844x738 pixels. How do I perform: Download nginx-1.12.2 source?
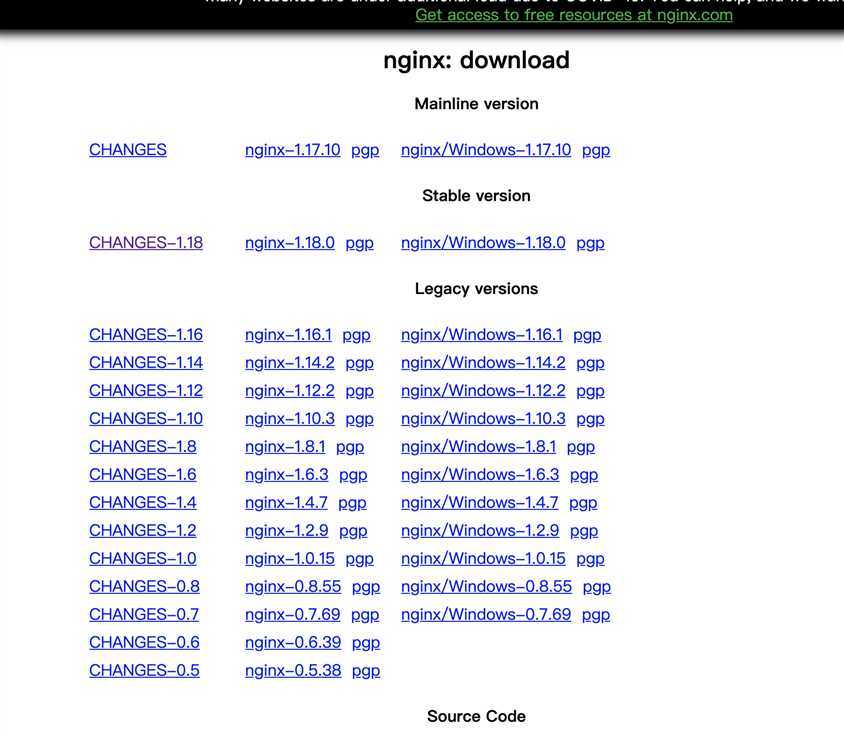pyautogui.click(x=290, y=391)
